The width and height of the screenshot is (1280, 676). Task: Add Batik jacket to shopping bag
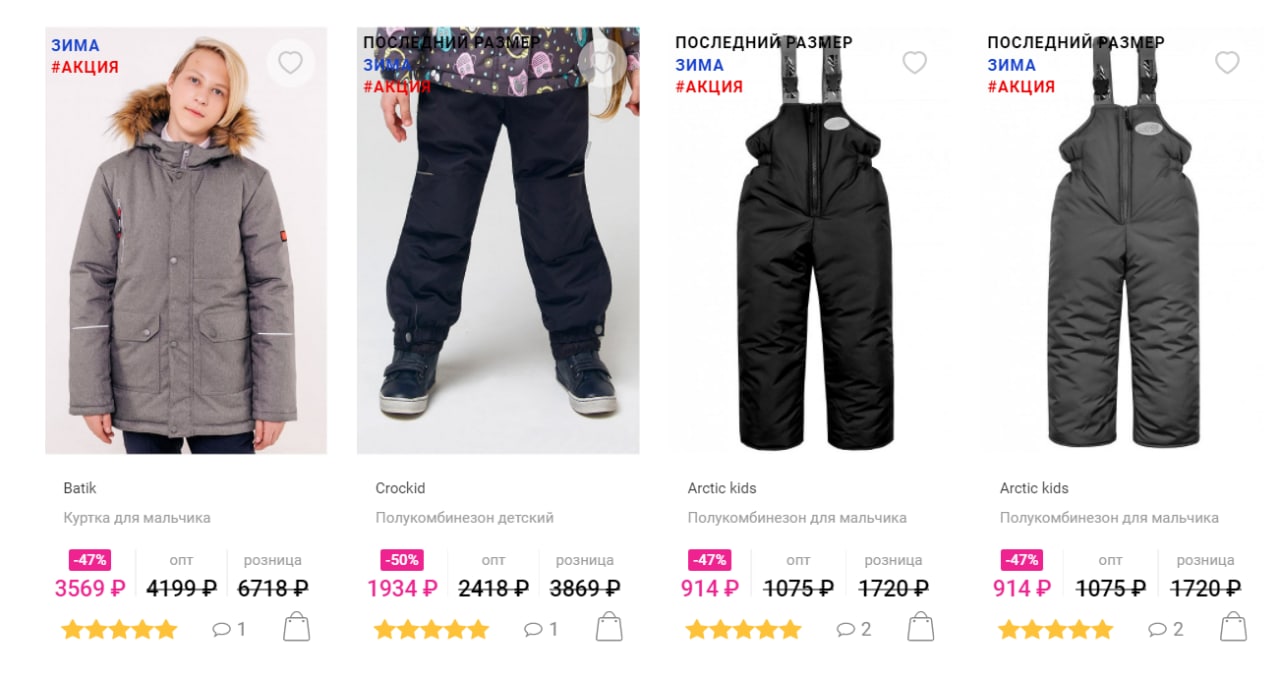coord(297,627)
